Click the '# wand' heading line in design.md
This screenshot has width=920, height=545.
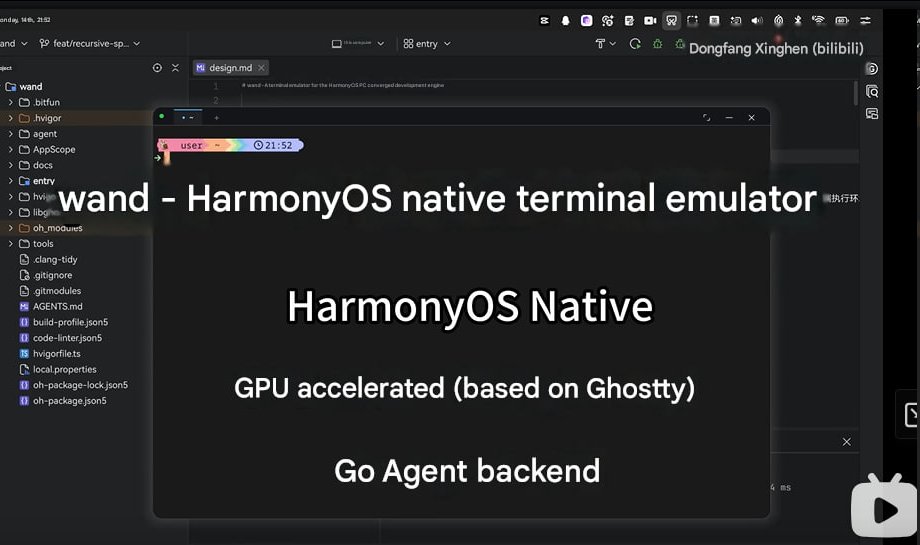(x=343, y=85)
